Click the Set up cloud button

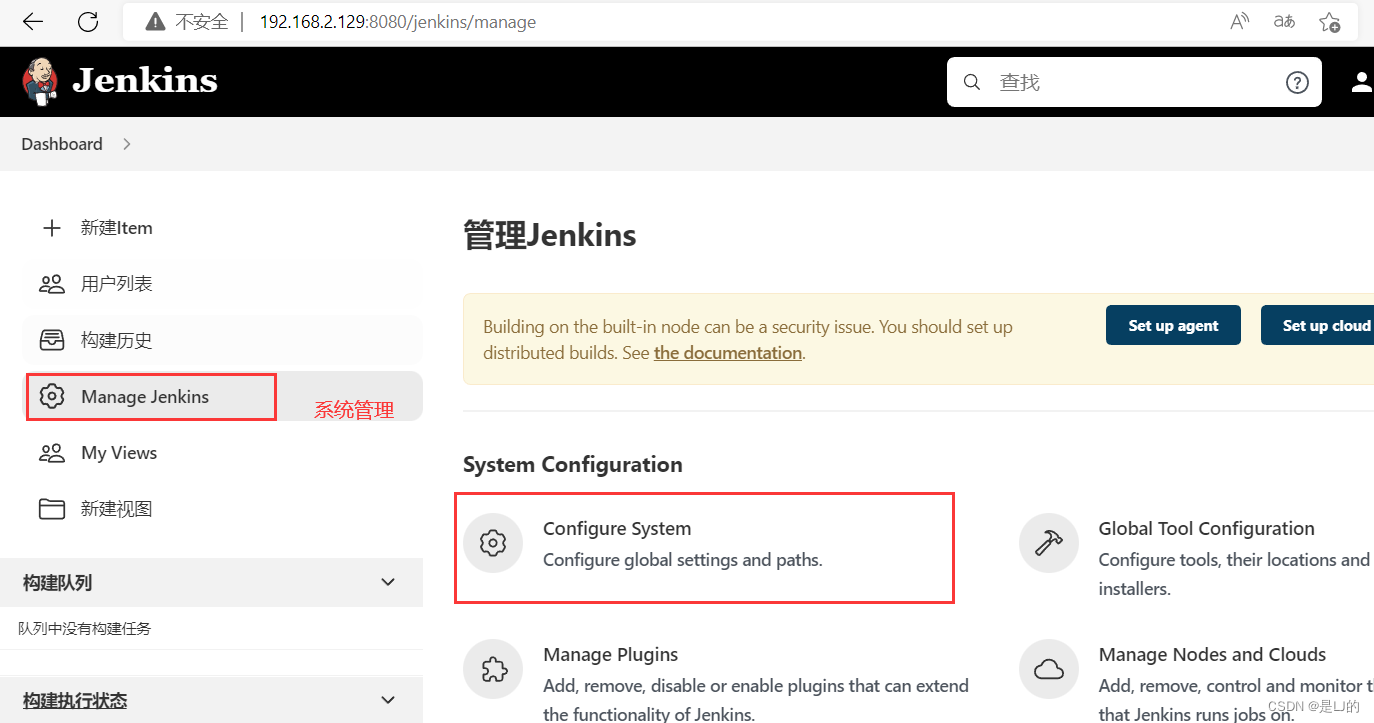coord(1318,325)
